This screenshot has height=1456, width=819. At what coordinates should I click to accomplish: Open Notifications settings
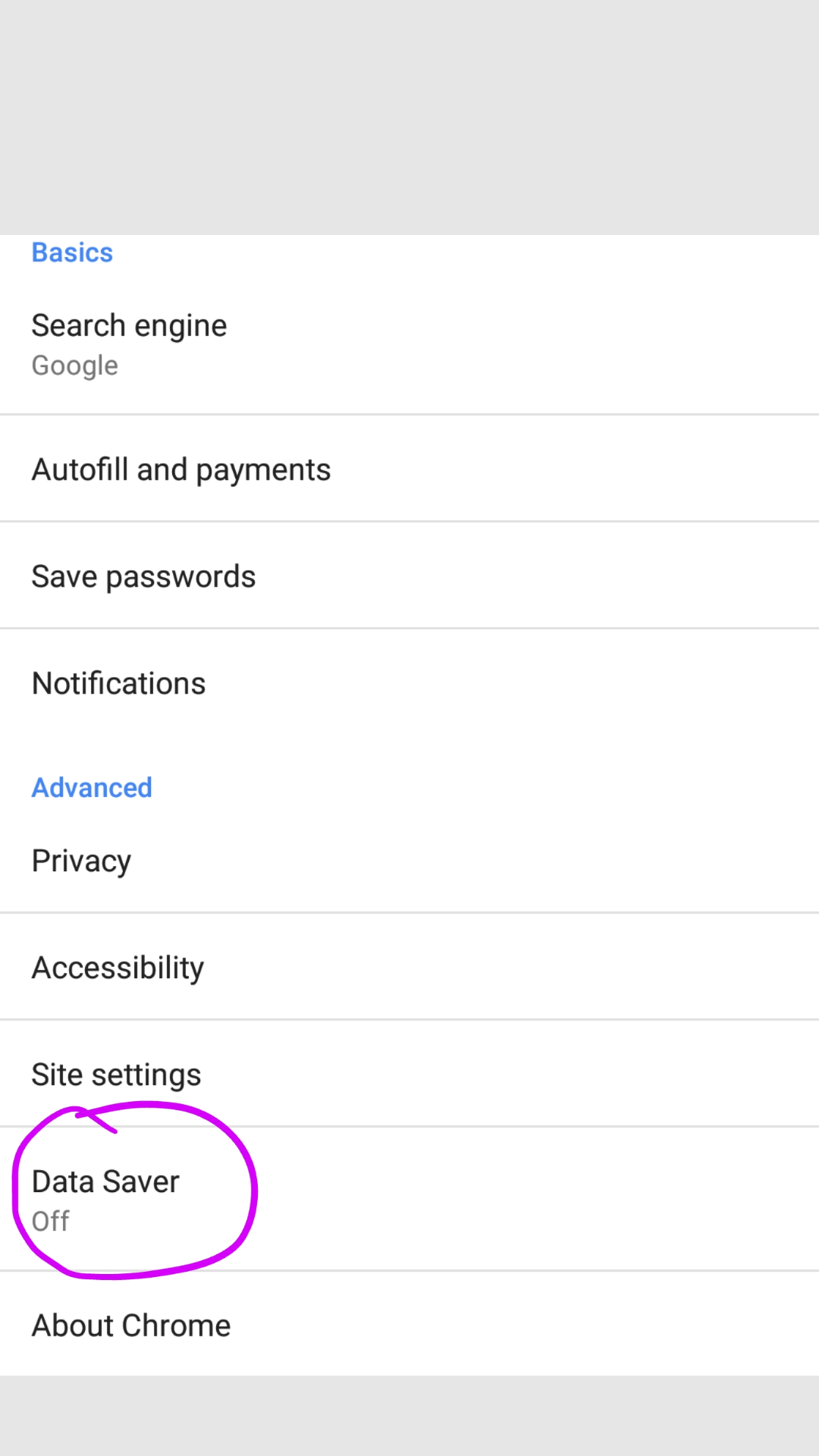(x=118, y=683)
